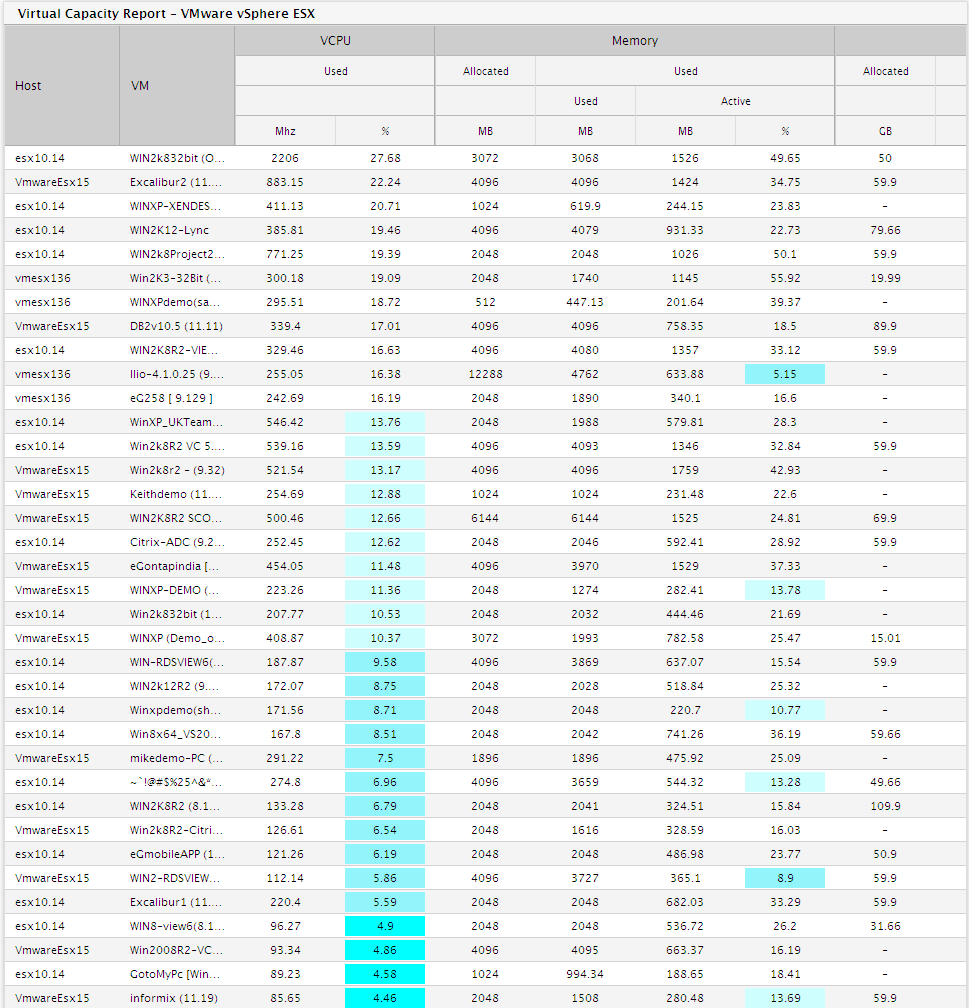Click the Ilio-4.1.0.25 VM entry
Viewport: 969px width, 1008px height.
coord(177,374)
